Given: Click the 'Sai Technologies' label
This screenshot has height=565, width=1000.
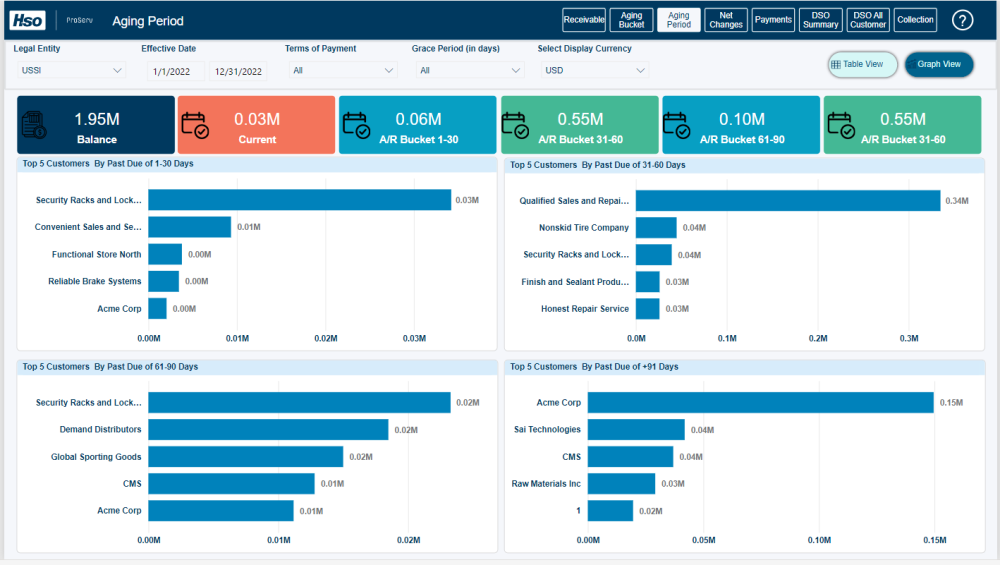Looking at the screenshot, I should point(547,429).
